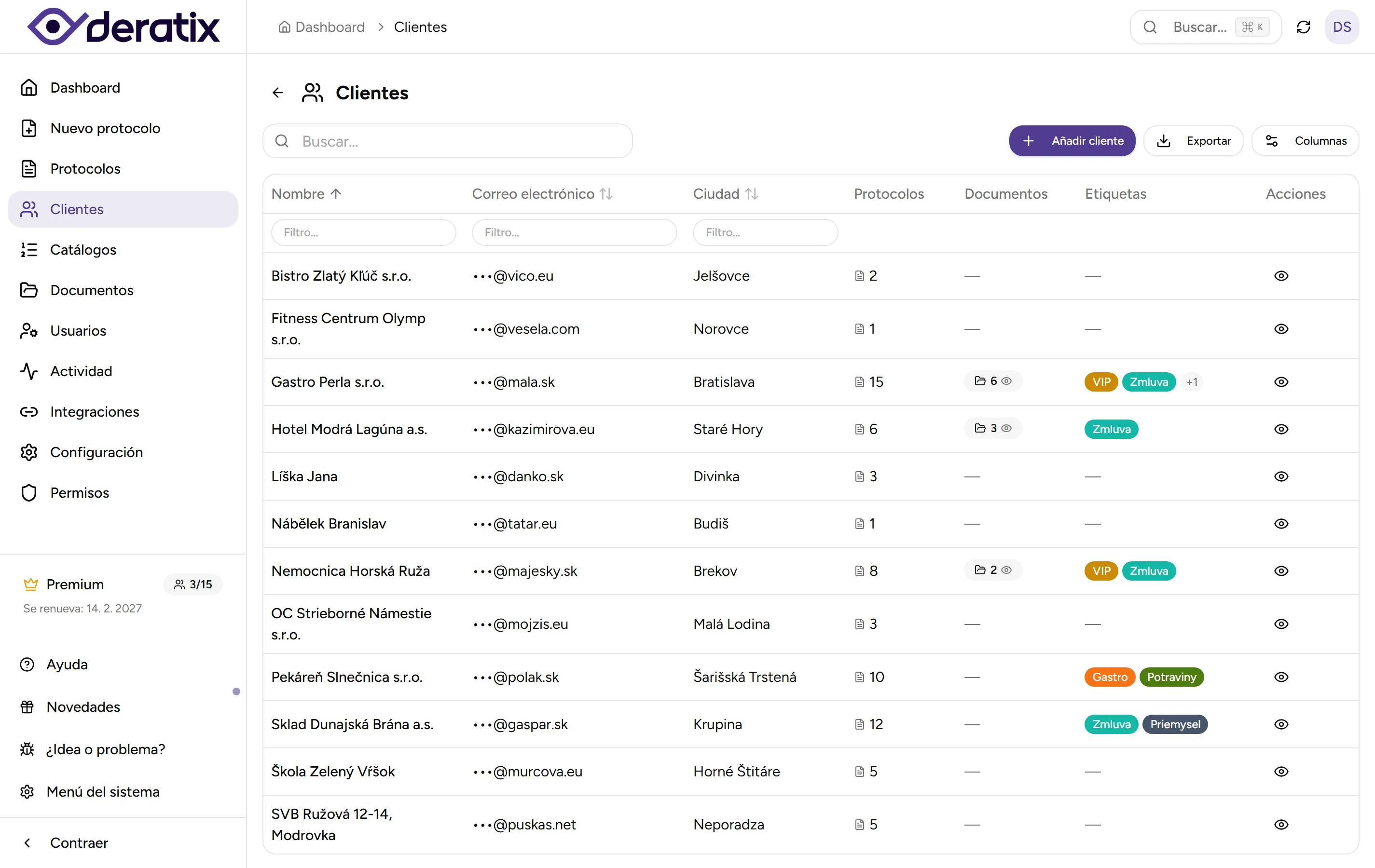The height and width of the screenshot is (868, 1375).
Task: Click the eye icon for Pekáreň Slnečnica row
Action: coord(1281,677)
